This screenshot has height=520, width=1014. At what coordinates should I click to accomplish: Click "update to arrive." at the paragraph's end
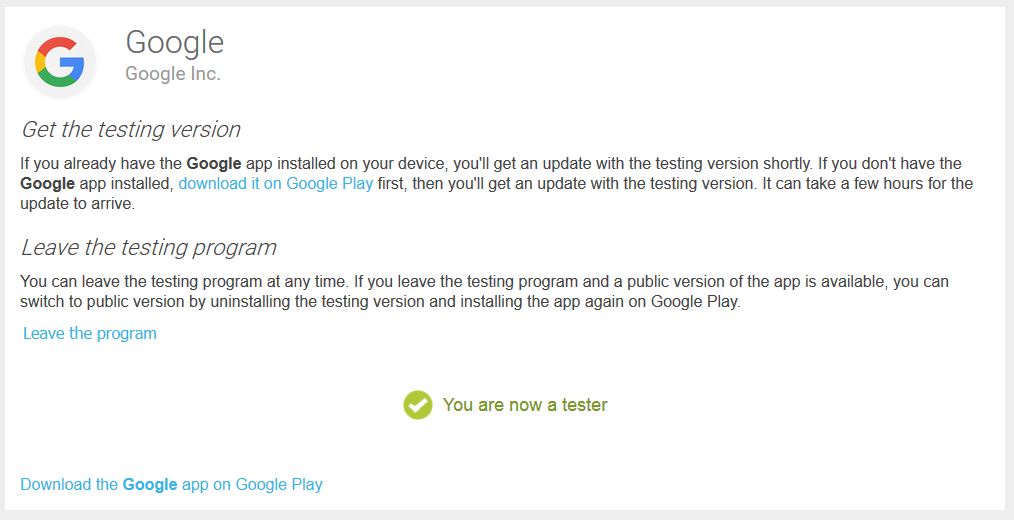click(x=77, y=204)
